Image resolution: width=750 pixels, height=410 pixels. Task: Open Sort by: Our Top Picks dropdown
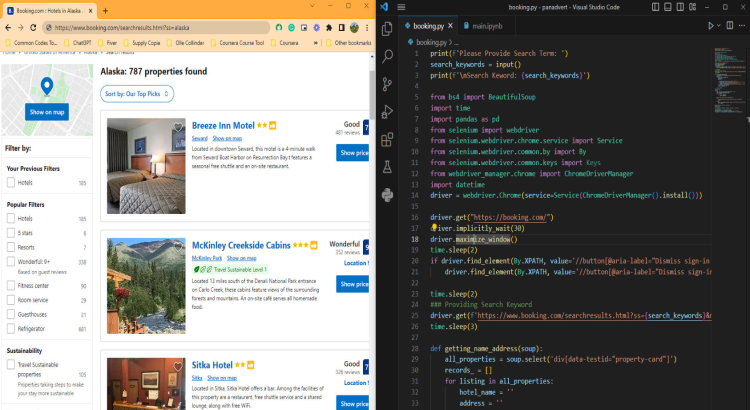137,94
